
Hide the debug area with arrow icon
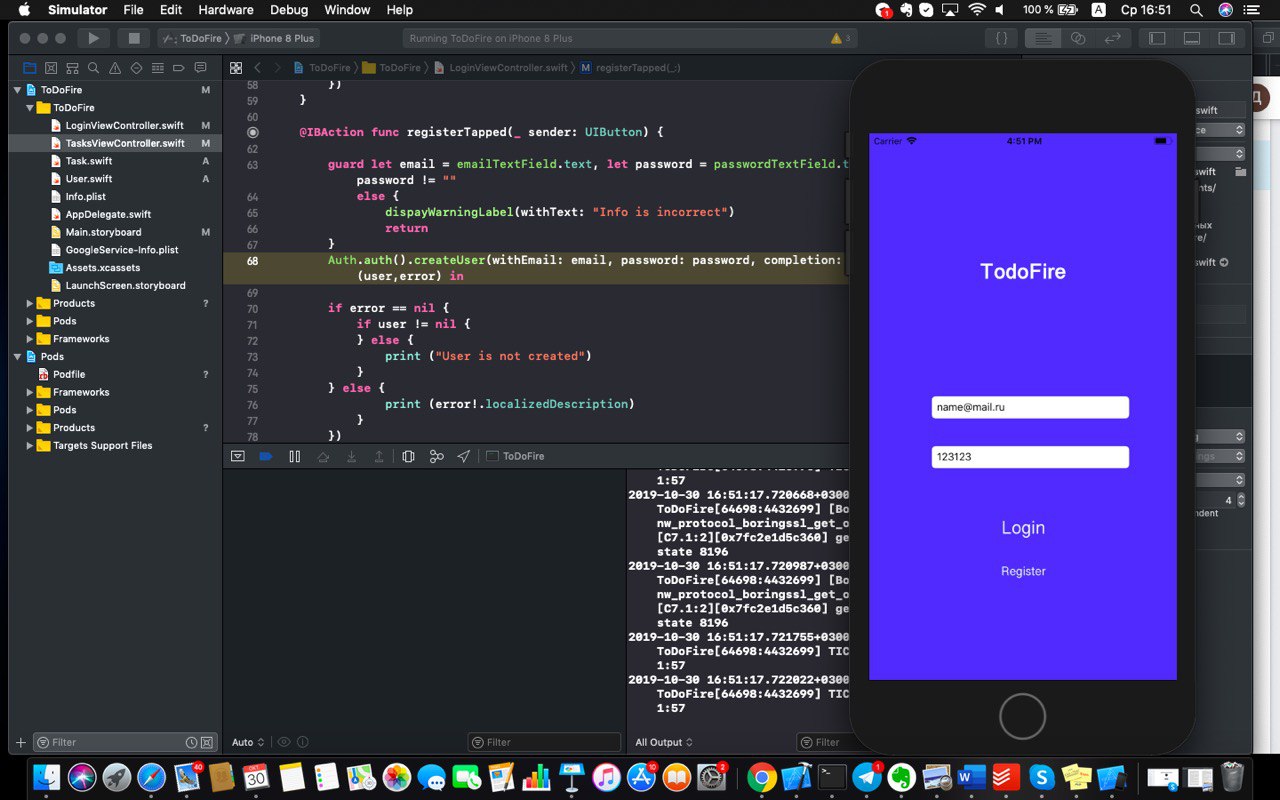coord(237,456)
